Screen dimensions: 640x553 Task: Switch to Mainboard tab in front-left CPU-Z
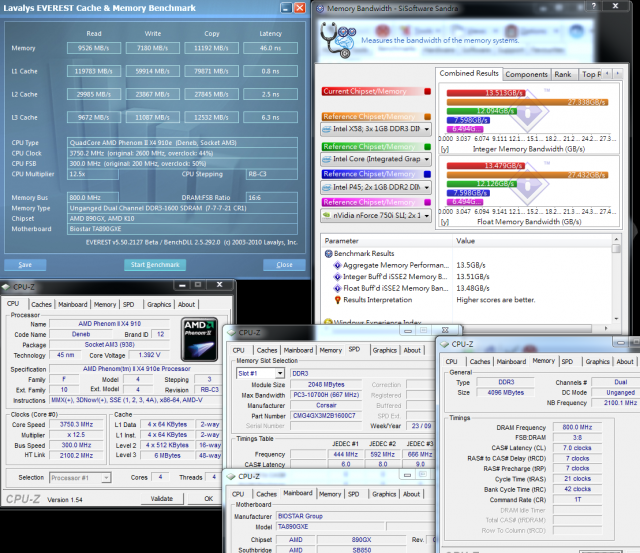(x=73, y=304)
